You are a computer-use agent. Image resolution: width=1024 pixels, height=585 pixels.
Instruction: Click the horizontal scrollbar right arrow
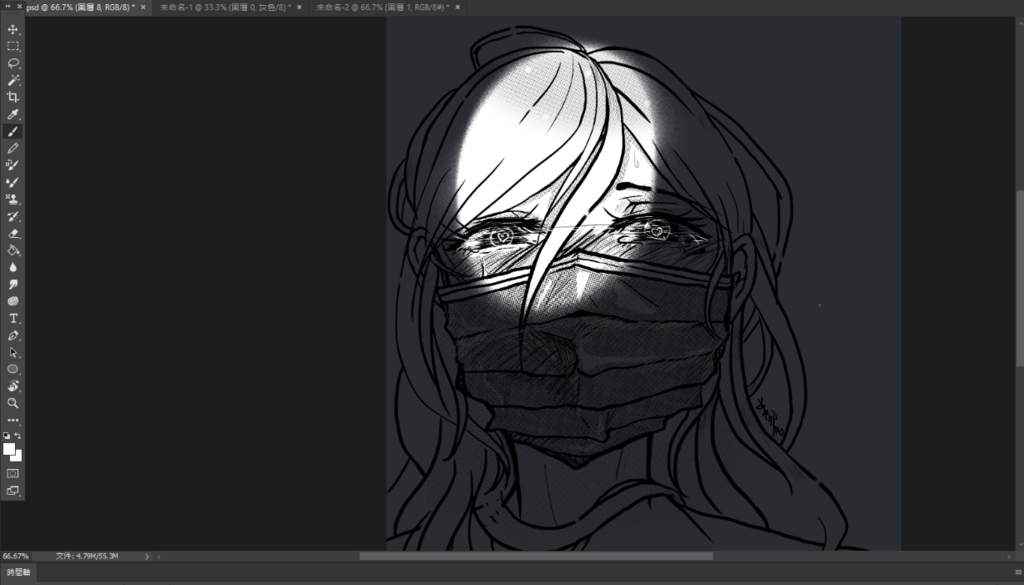point(1009,556)
